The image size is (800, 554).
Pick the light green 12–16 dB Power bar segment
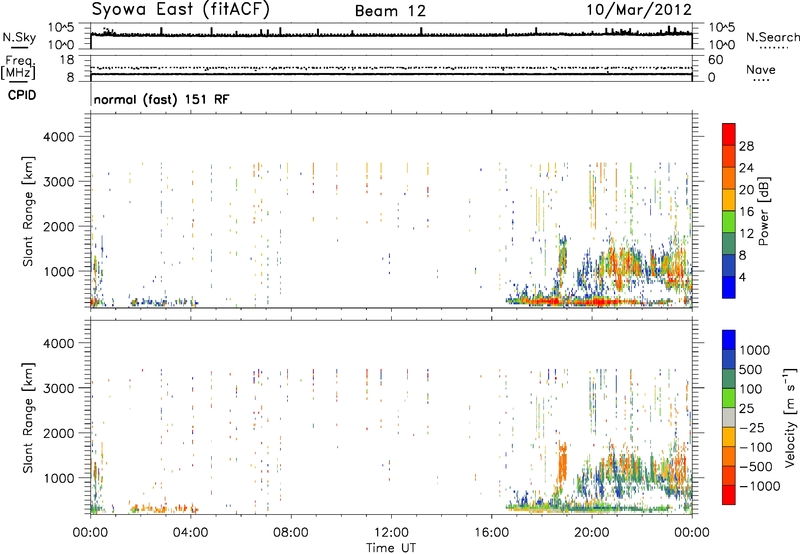pos(729,221)
